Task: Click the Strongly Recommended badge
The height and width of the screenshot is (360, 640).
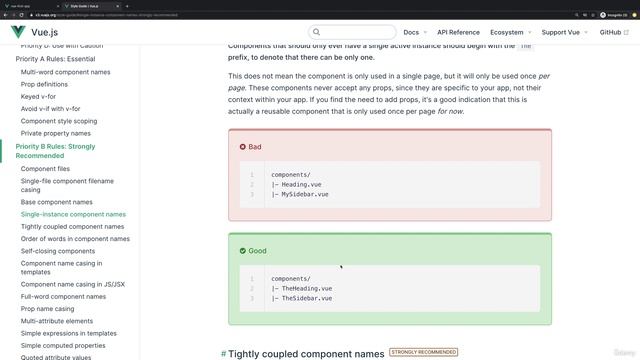Action: tap(423, 352)
